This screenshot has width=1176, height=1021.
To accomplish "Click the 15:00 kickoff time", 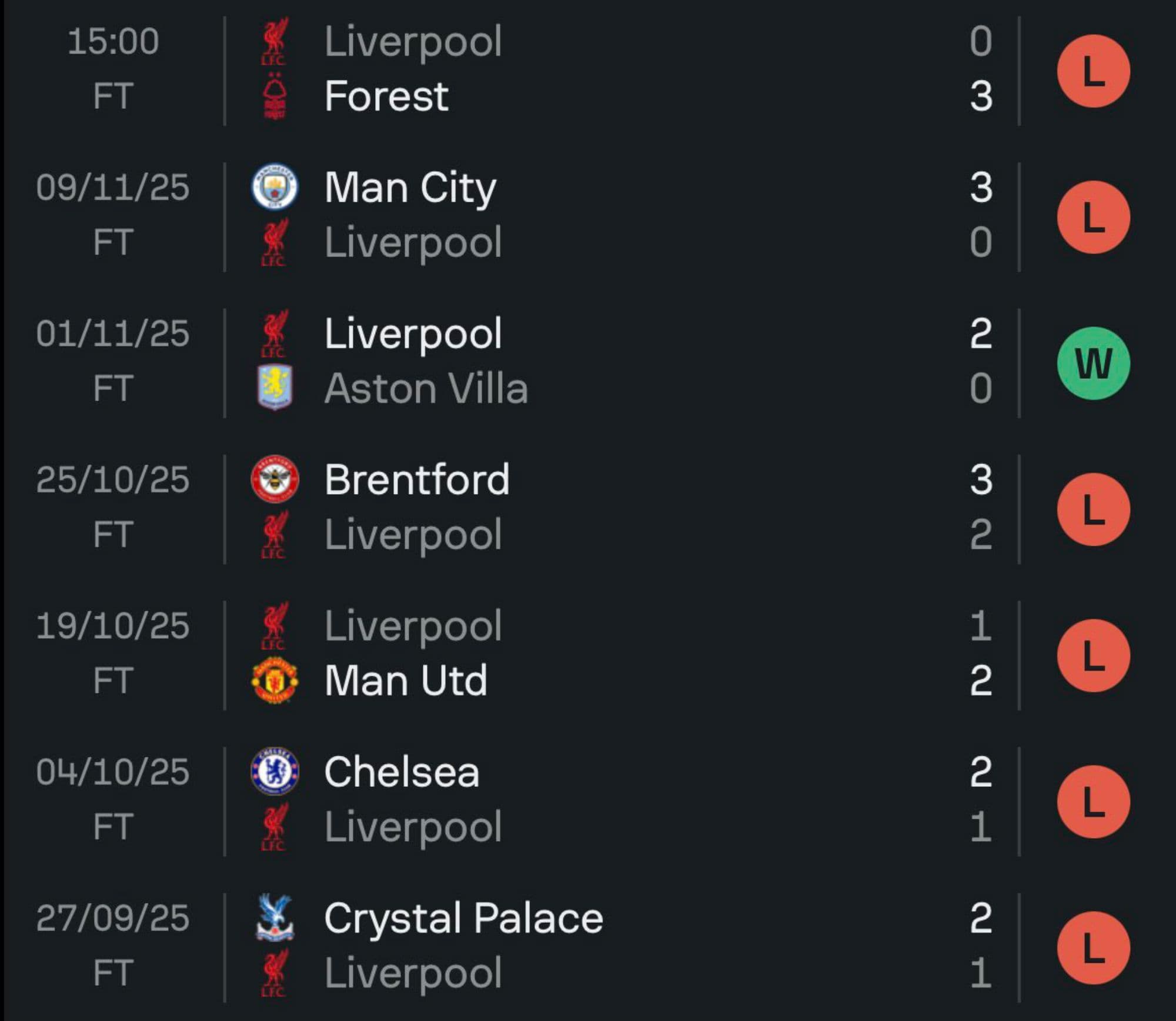I will tap(113, 42).
